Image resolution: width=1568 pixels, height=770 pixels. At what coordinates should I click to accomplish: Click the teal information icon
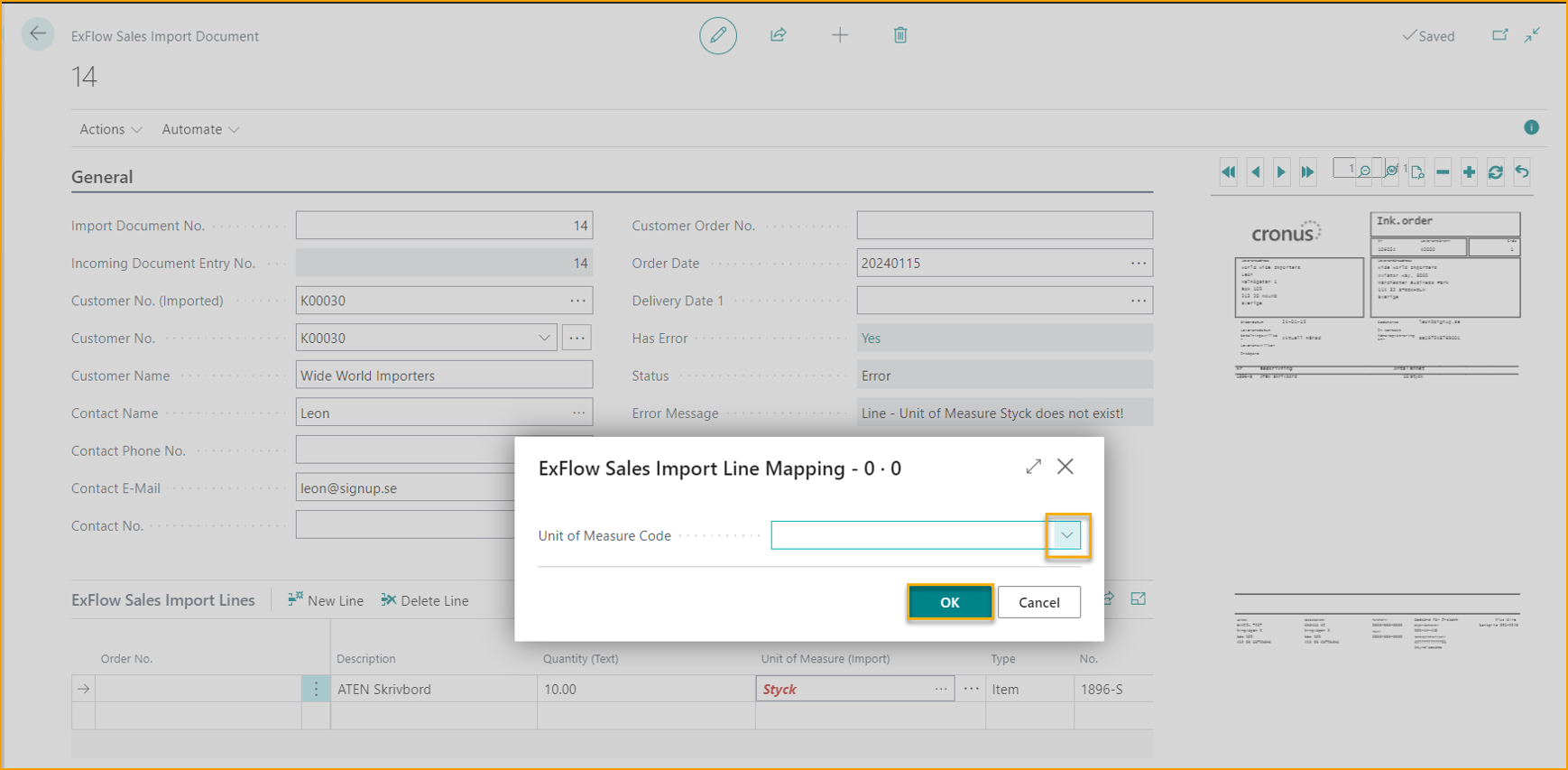coord(1531,127)
